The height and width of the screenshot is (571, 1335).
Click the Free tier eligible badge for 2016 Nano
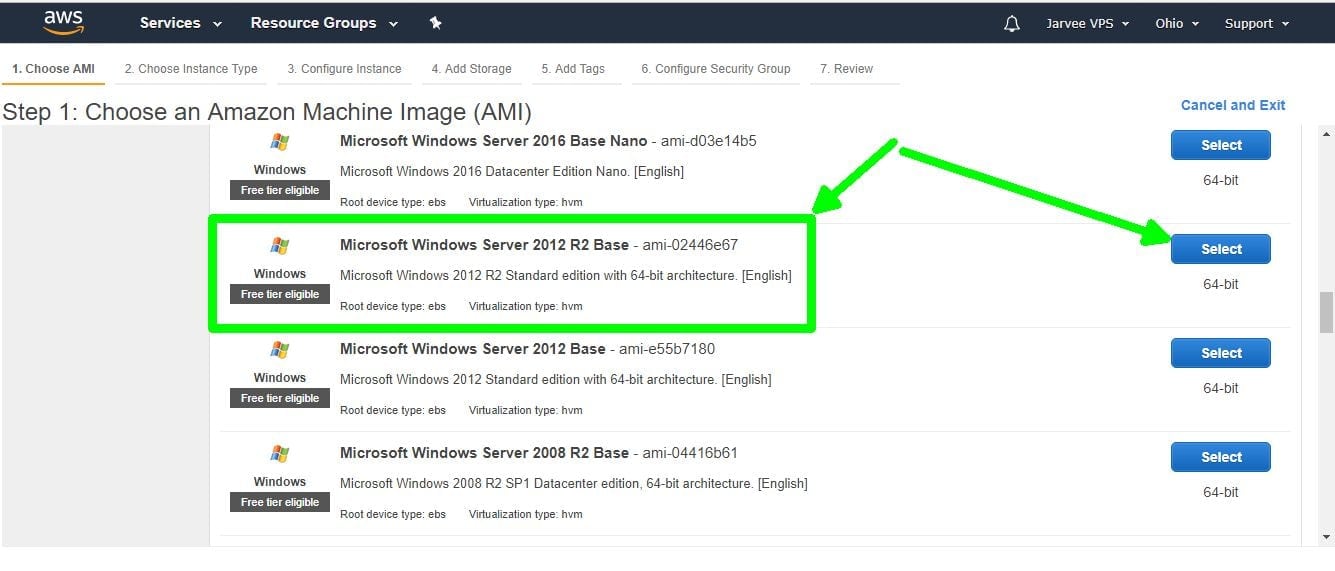tap(280, 190)
